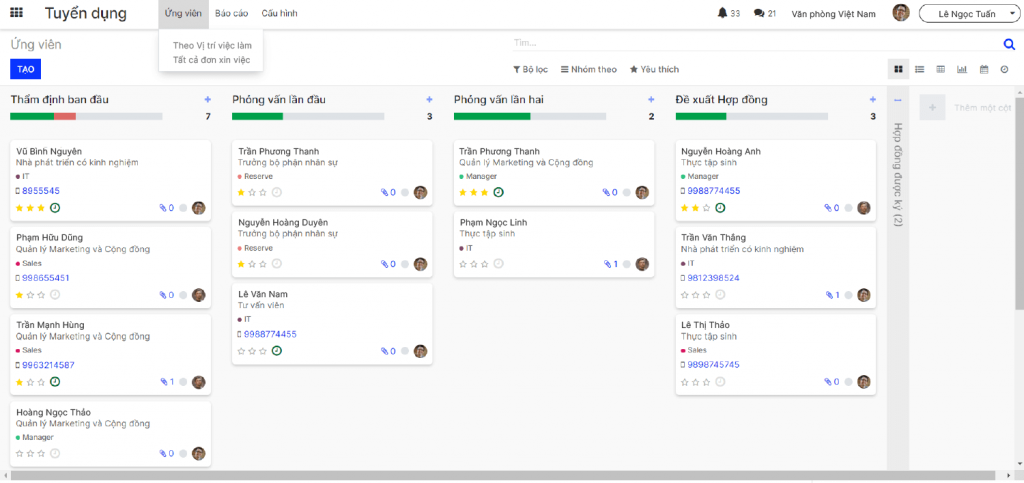
Task: Open Báo cáo menu
Action: 231,13
